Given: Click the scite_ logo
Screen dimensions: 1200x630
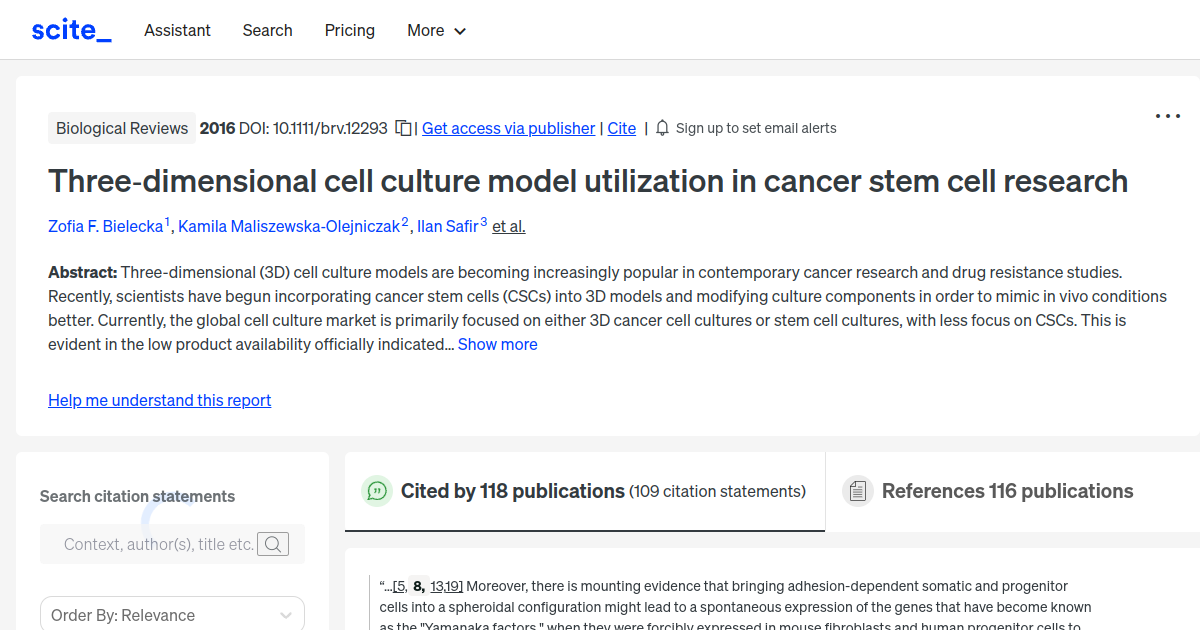Looking at the screenshot, I should [71, 29].
